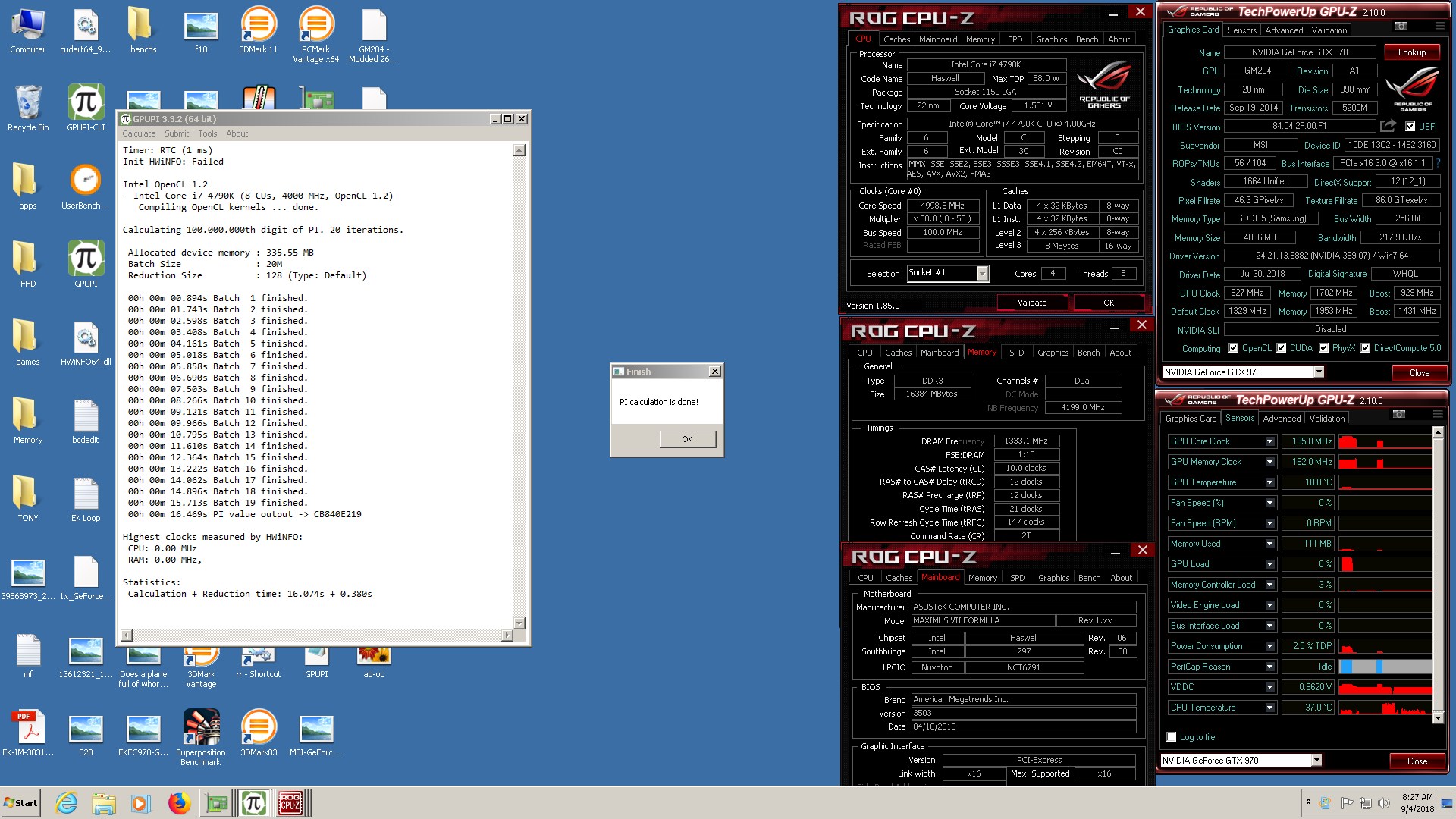Screen dimensions: 1456x819
Task: Click the Validate button in CPU-Z
Action: click(1031, 303)
